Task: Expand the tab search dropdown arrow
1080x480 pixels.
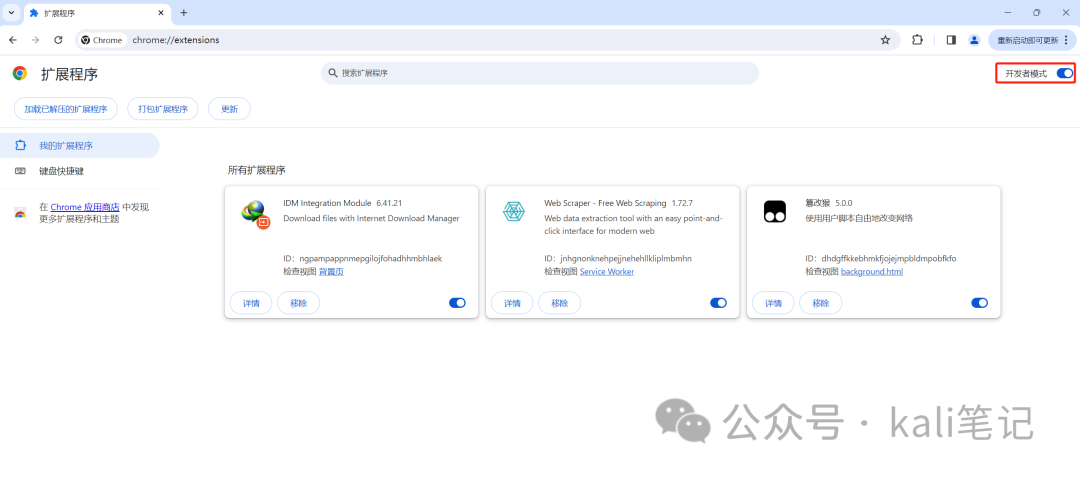Action: tap(11, 13)
